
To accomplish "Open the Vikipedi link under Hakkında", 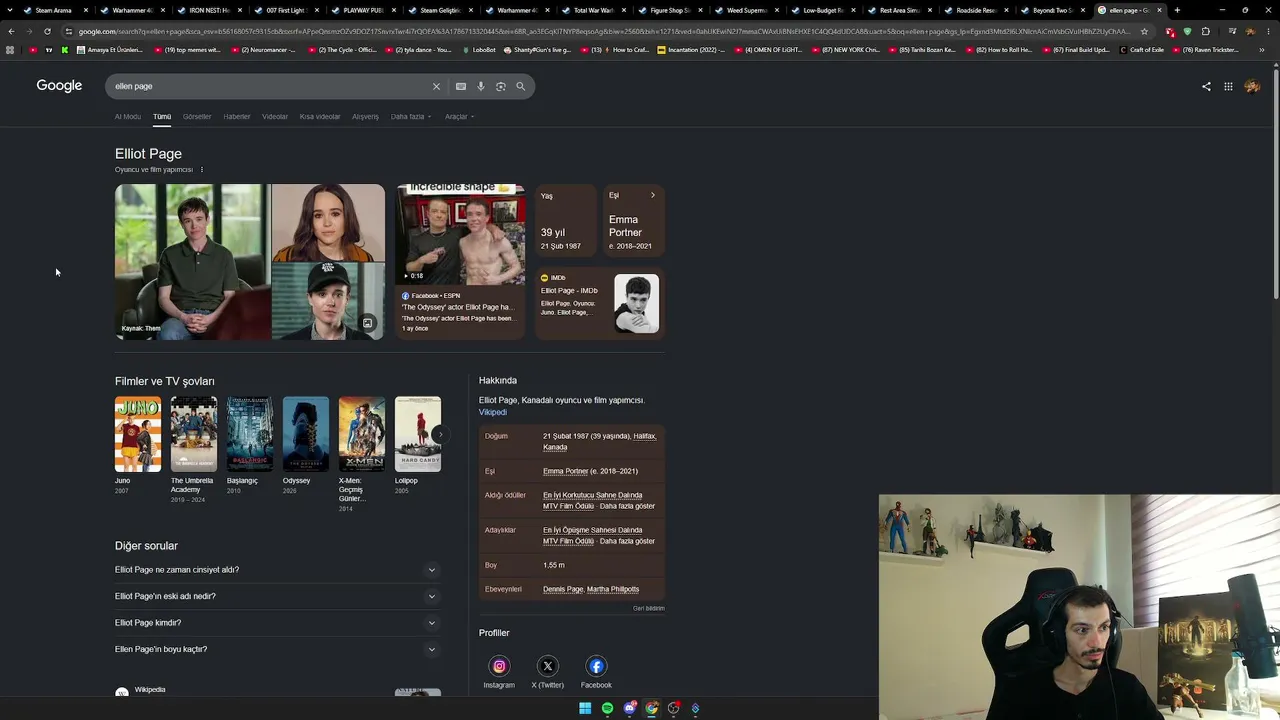I will [x=493, y=412].
